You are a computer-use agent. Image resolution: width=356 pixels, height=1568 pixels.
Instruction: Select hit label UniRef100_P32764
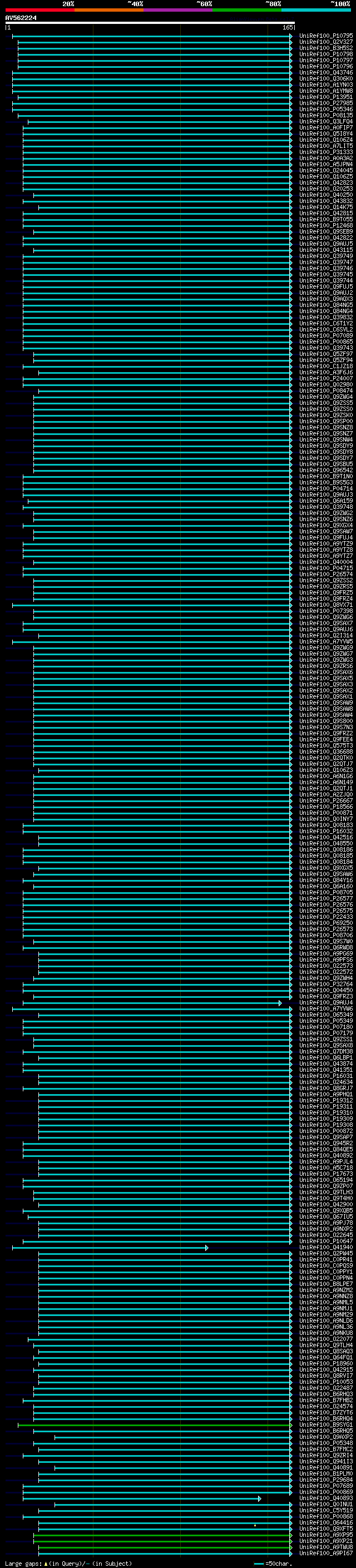coord(325,983)
